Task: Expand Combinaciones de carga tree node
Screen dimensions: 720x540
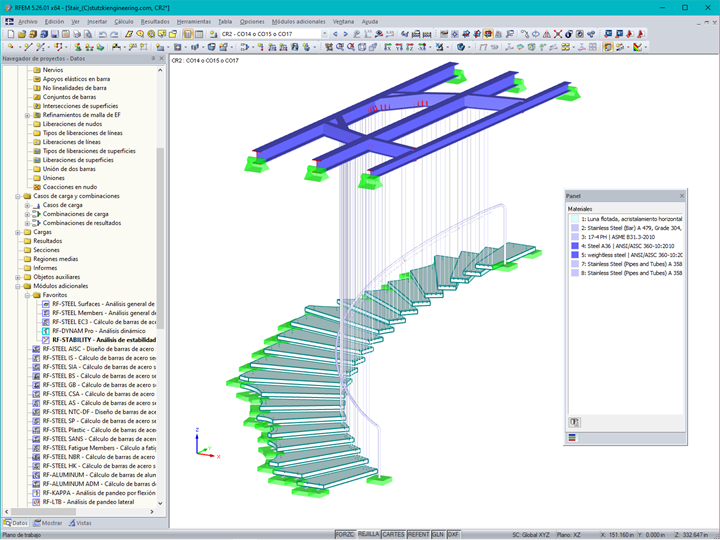Action: (x=27, y=214)
